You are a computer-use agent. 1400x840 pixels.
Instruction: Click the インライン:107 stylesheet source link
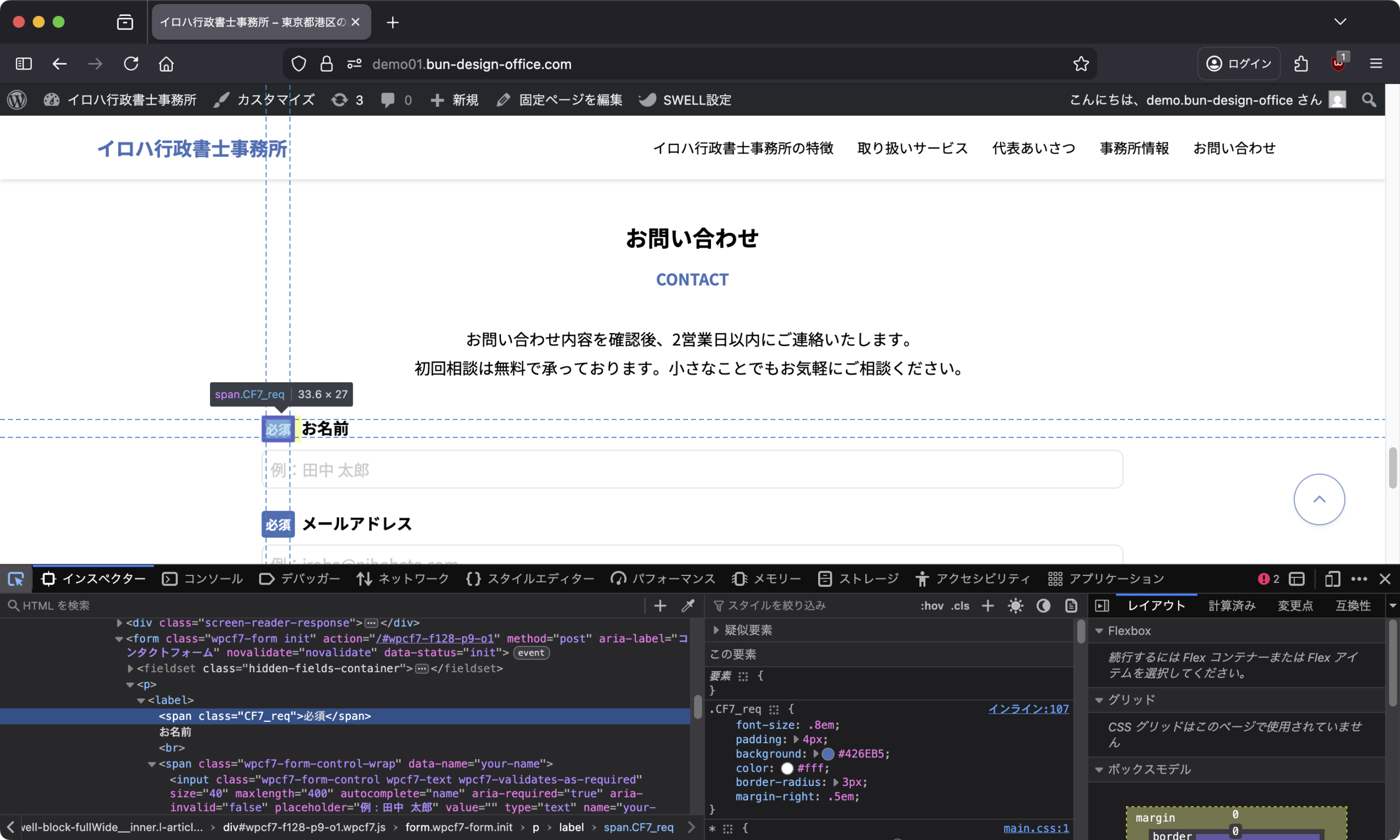tap(1028, 709)
